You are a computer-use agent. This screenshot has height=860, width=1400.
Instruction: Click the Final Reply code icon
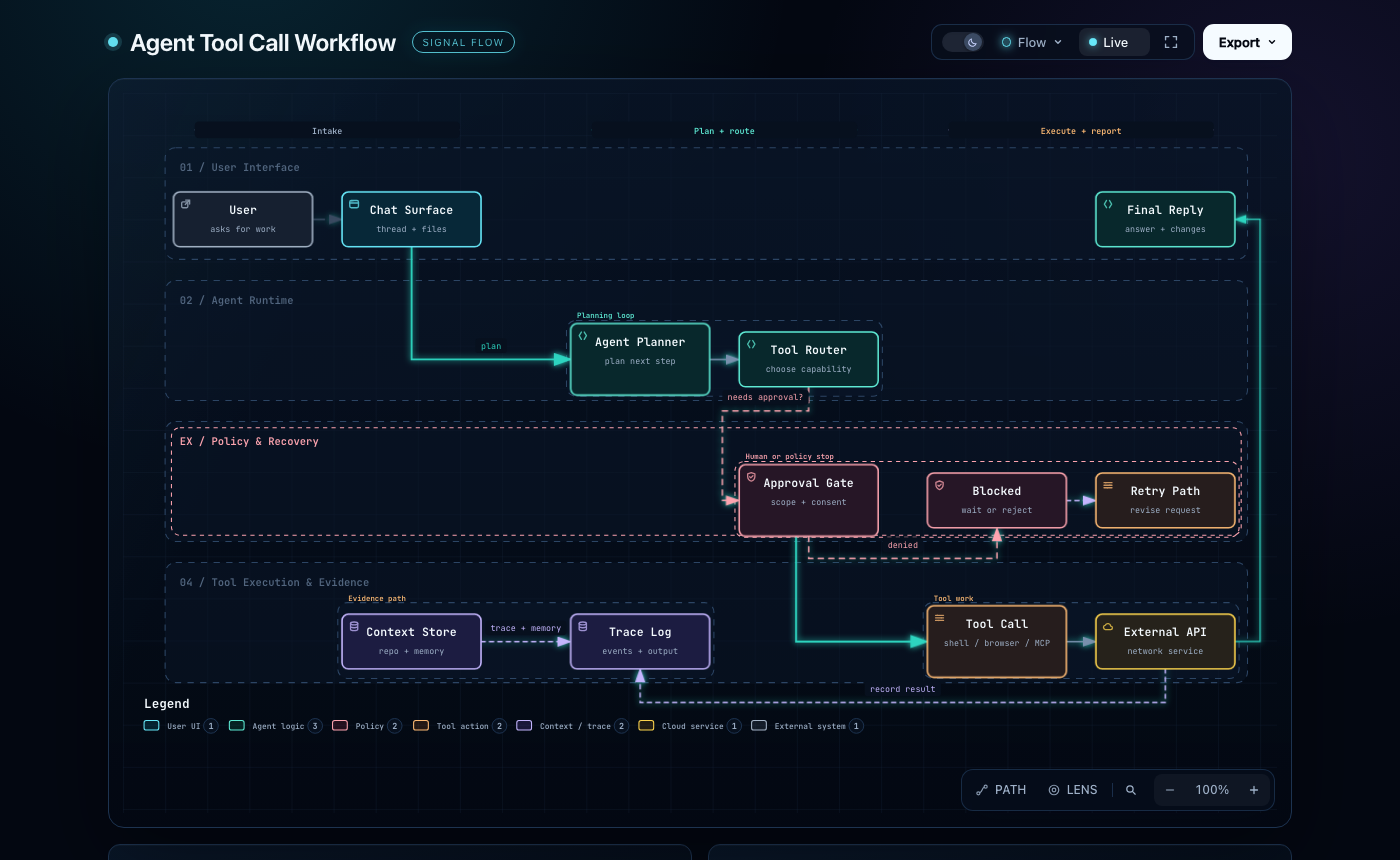tap(1108, 204)
